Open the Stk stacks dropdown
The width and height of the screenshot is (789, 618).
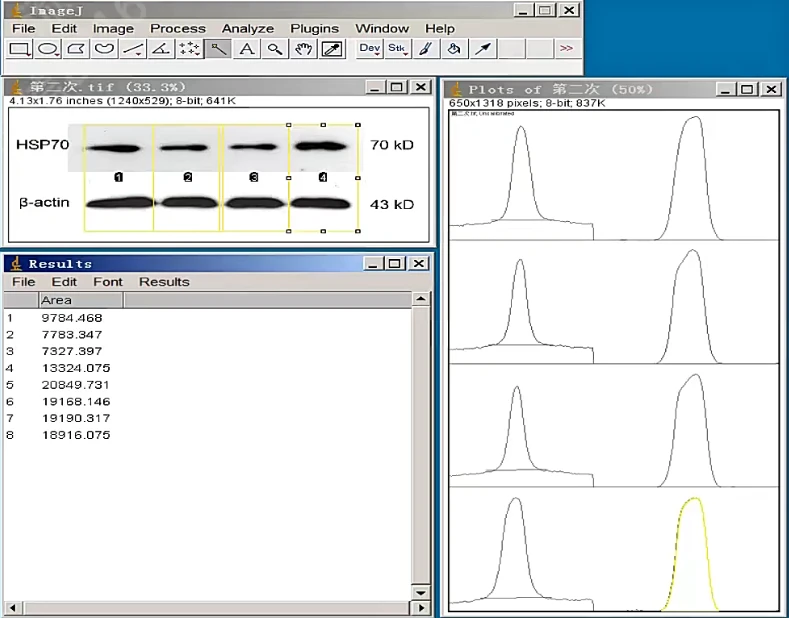(x=397, y=49)
